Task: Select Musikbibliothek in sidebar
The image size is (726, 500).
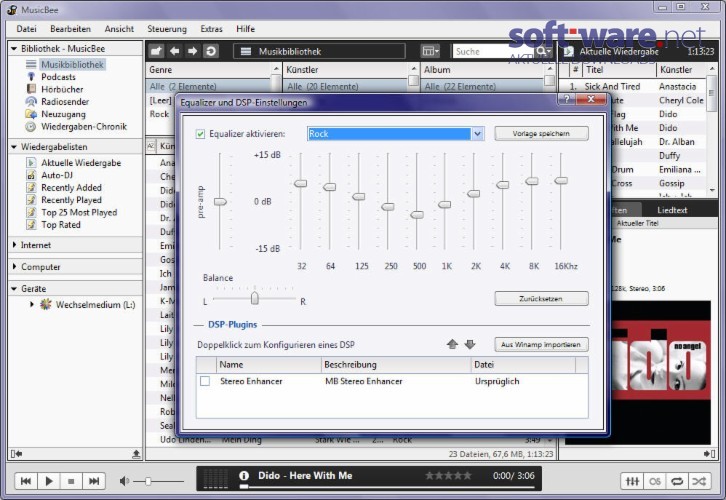Action: point(72,64)
